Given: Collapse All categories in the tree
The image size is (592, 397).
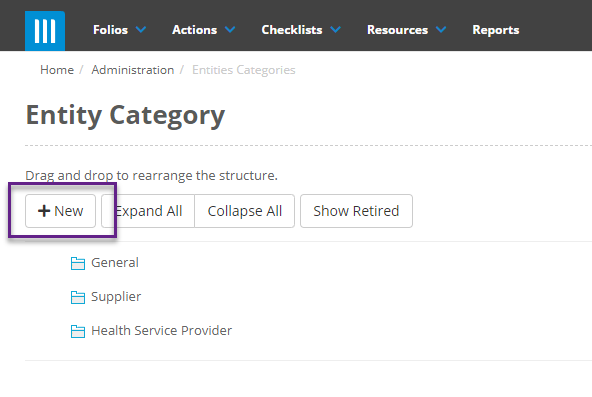Looking at the screenshot, I should pyautogui.click(x=245, y=211).
